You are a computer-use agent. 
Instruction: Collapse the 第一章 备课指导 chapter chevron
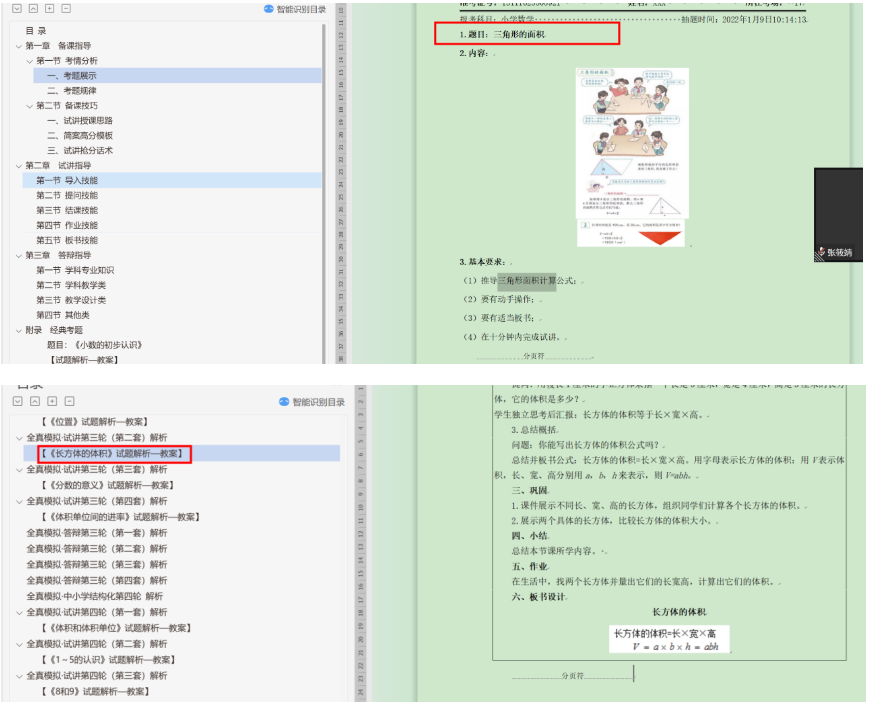coord(18,46)
